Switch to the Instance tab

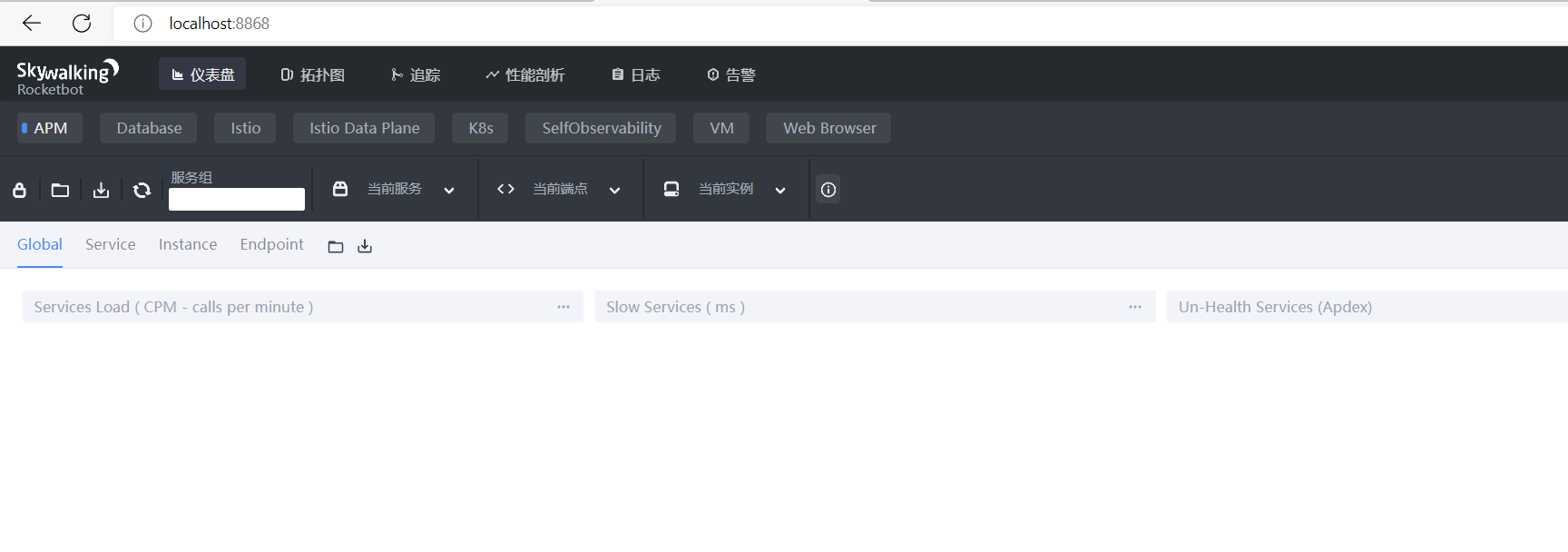[188, 244]
